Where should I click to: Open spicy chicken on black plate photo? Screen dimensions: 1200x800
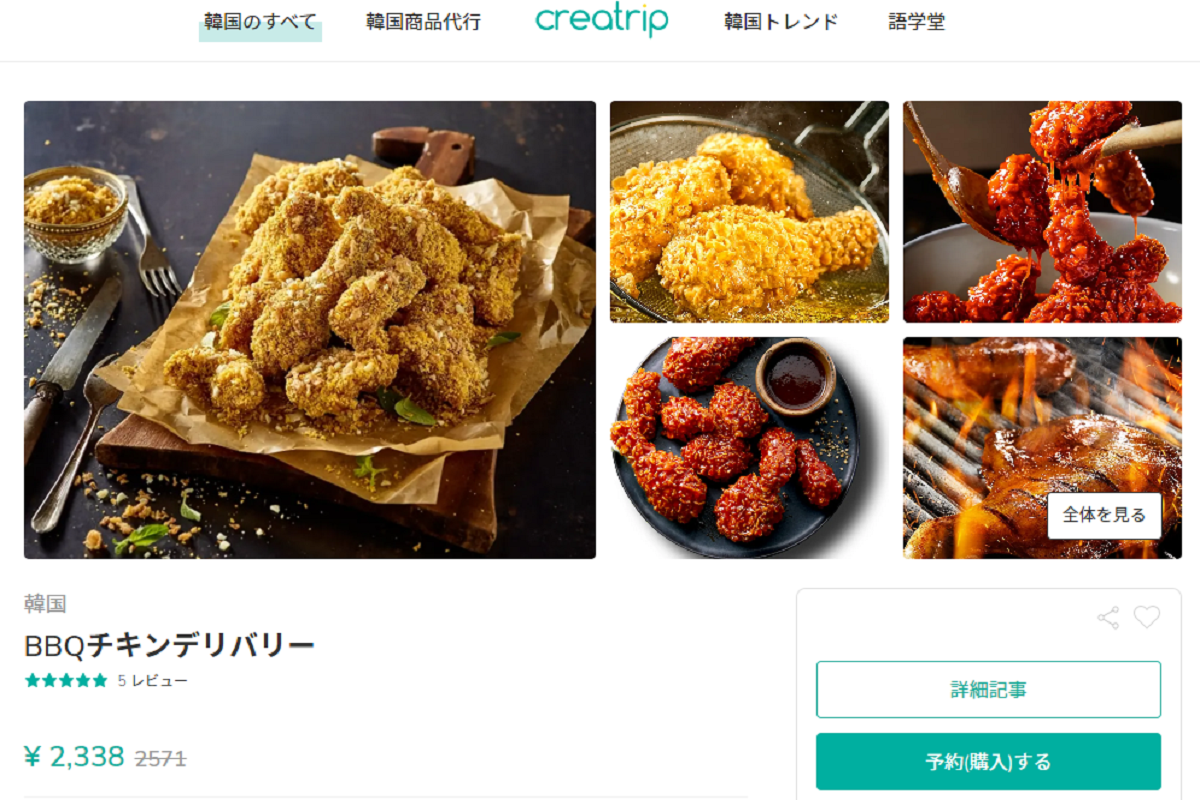click(749, 448)
